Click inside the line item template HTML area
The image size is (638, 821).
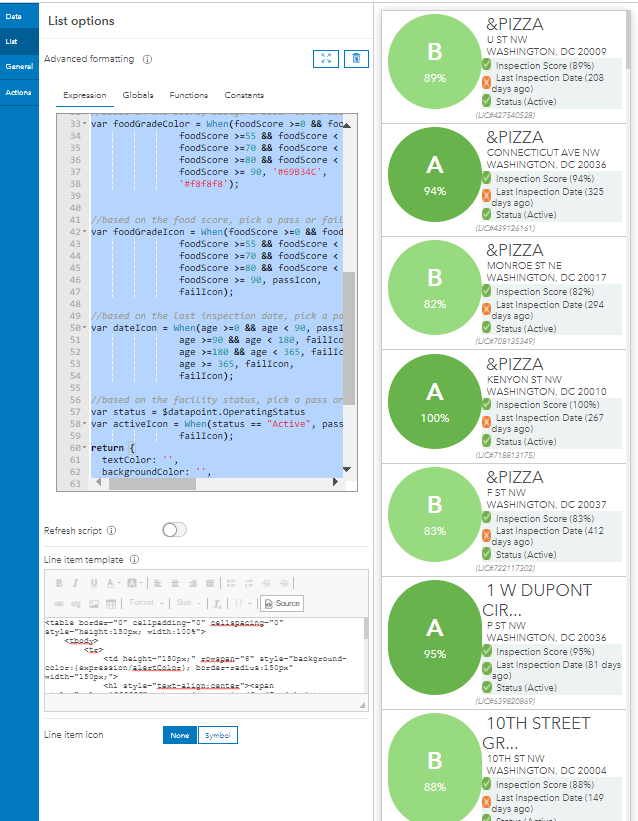click(x=204, y=656)
